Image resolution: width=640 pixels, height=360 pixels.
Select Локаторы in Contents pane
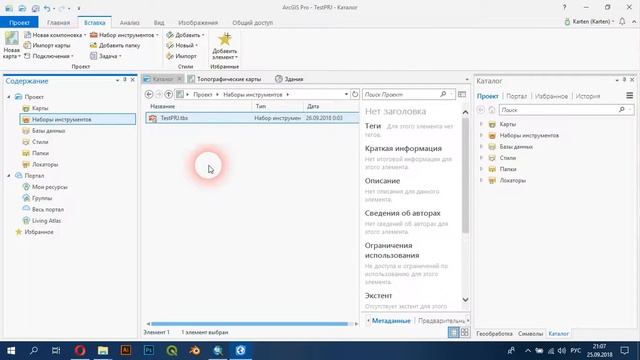point(44,164)
